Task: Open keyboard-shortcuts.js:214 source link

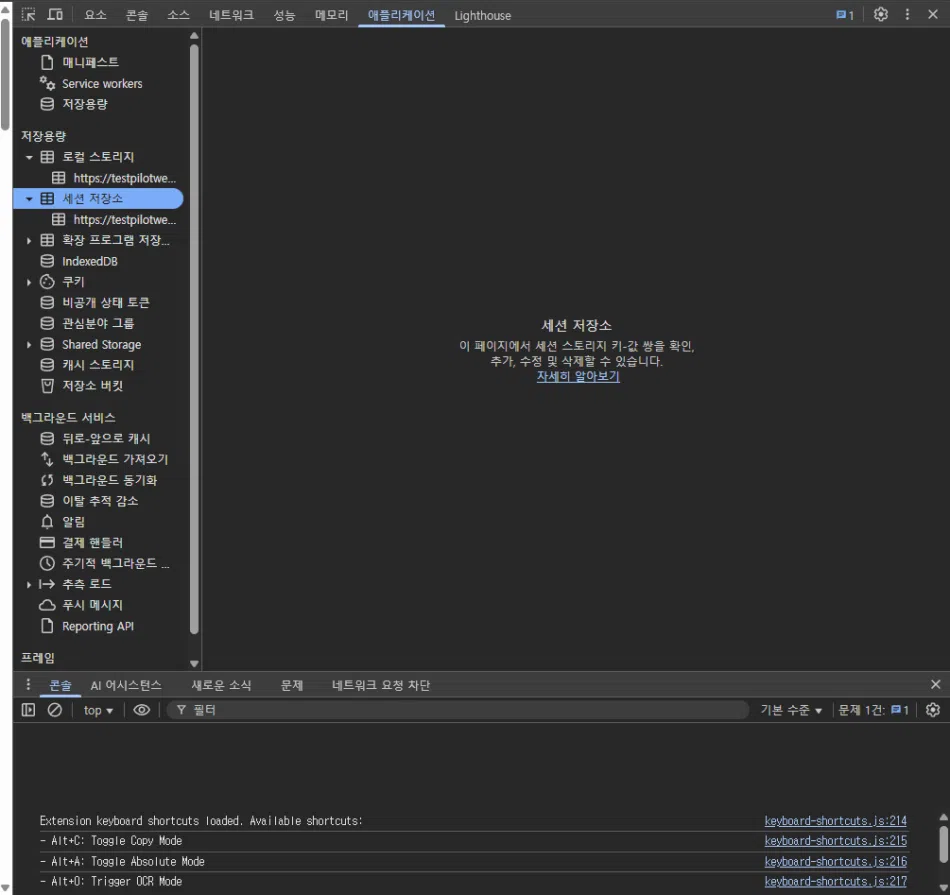Action: [x=835, y=821]
